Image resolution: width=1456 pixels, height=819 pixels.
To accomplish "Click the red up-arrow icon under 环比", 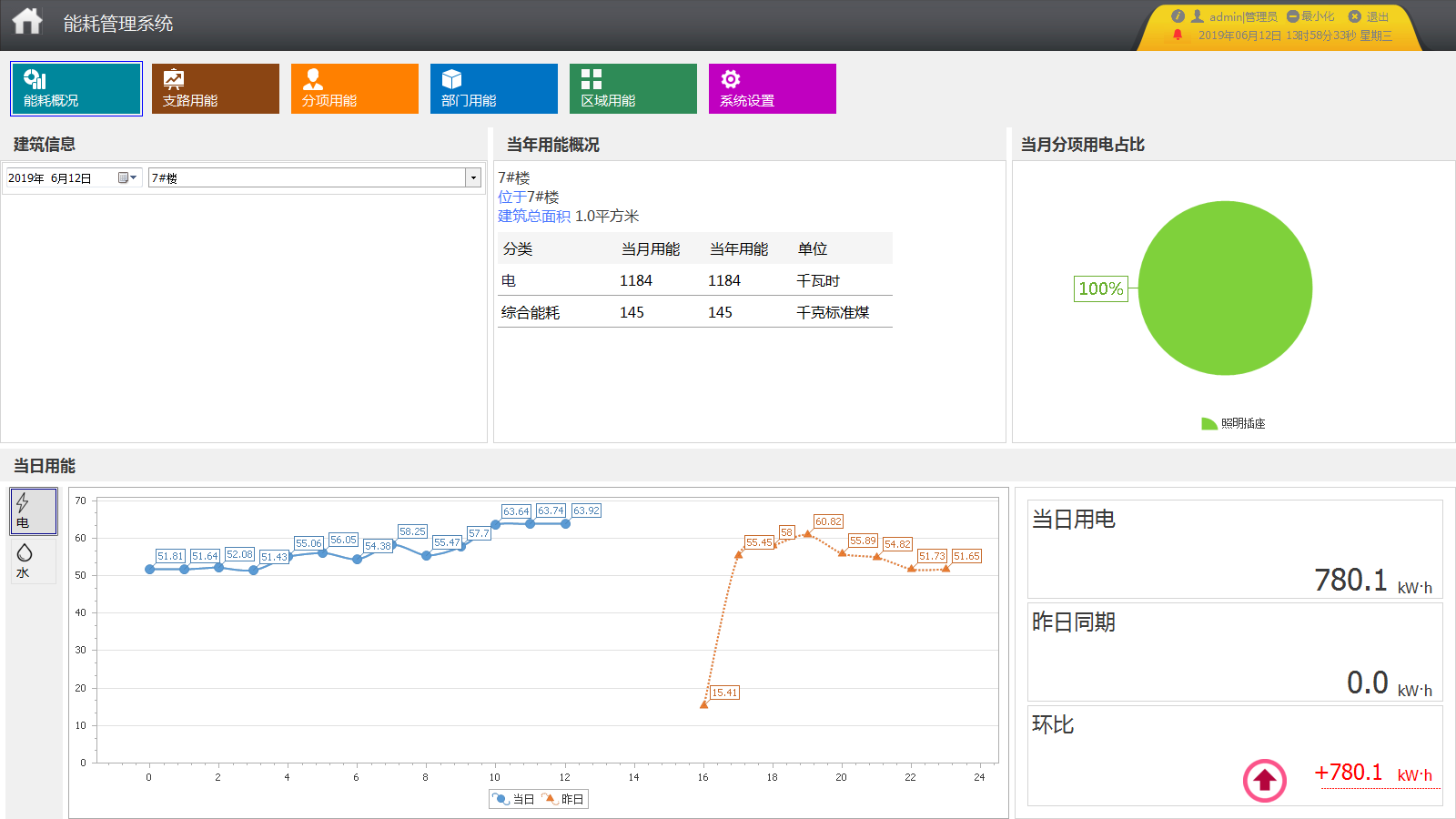I will pyautogui.click(x=1263, y=781).
